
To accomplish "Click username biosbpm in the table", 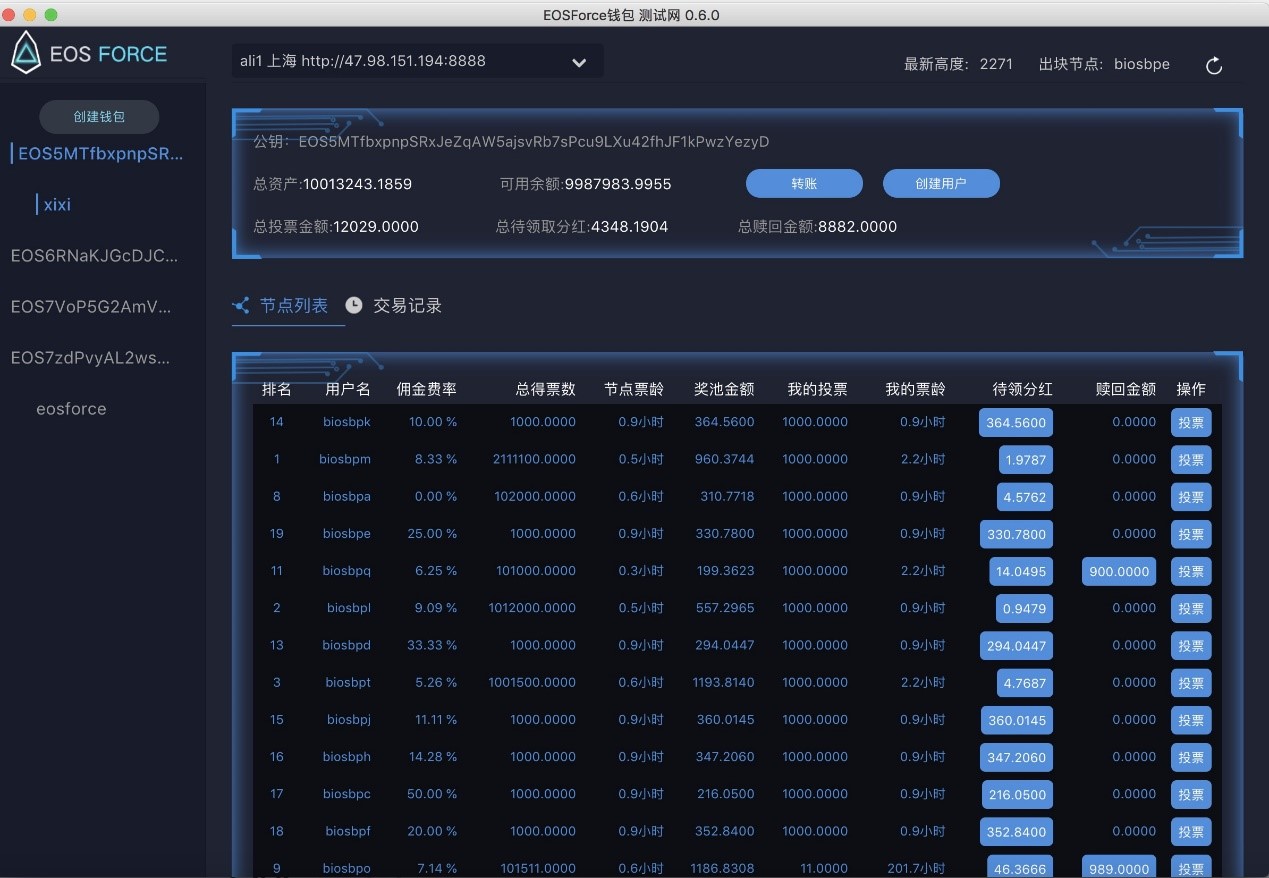I will point(345,459).
